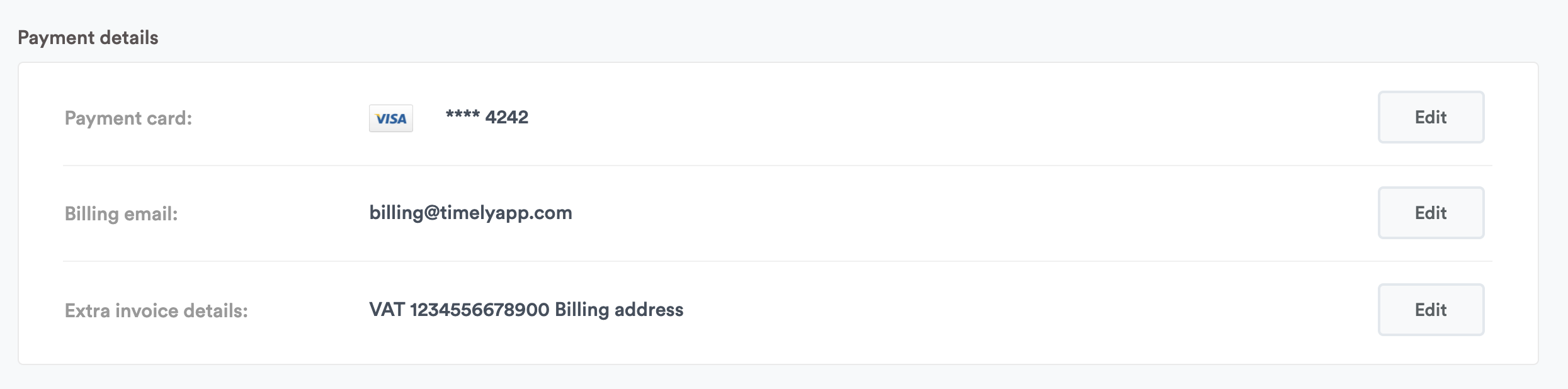Click the 'Extra invoice details:' label
Viewport: 1568px width, 389px height.
click(x=156, y=311)
